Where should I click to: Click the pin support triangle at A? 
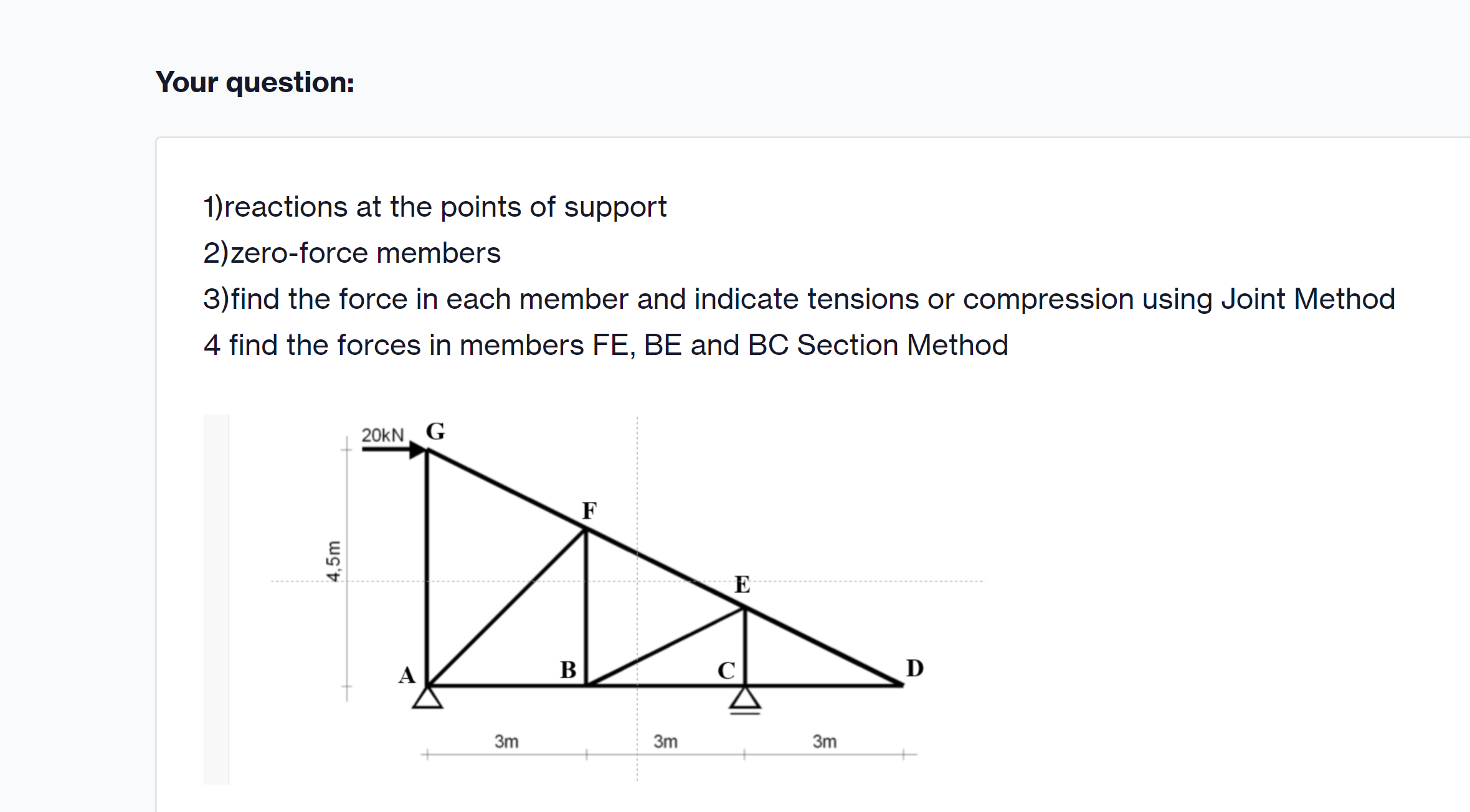tap(427, 697)
